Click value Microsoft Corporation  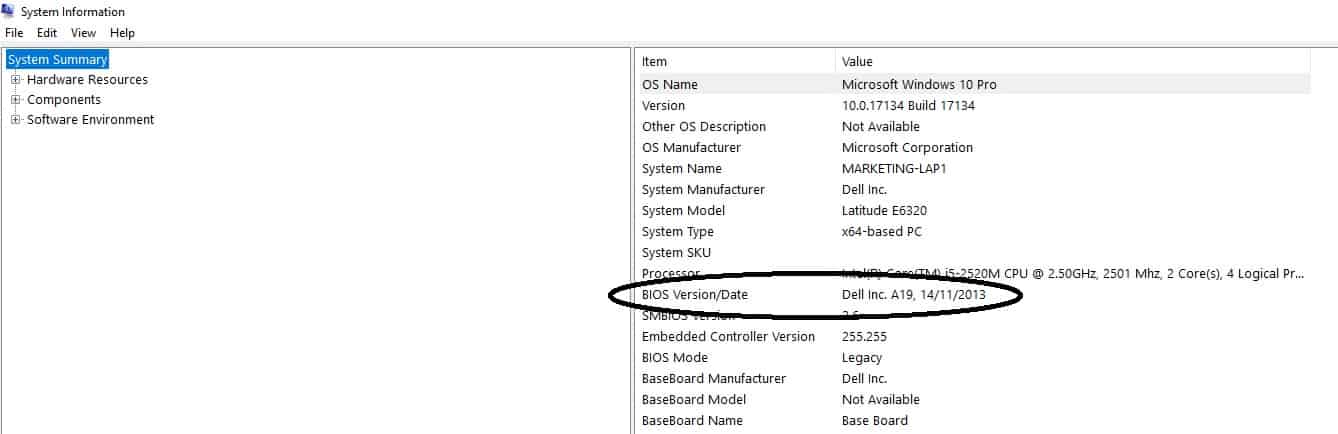coord(907,148)
